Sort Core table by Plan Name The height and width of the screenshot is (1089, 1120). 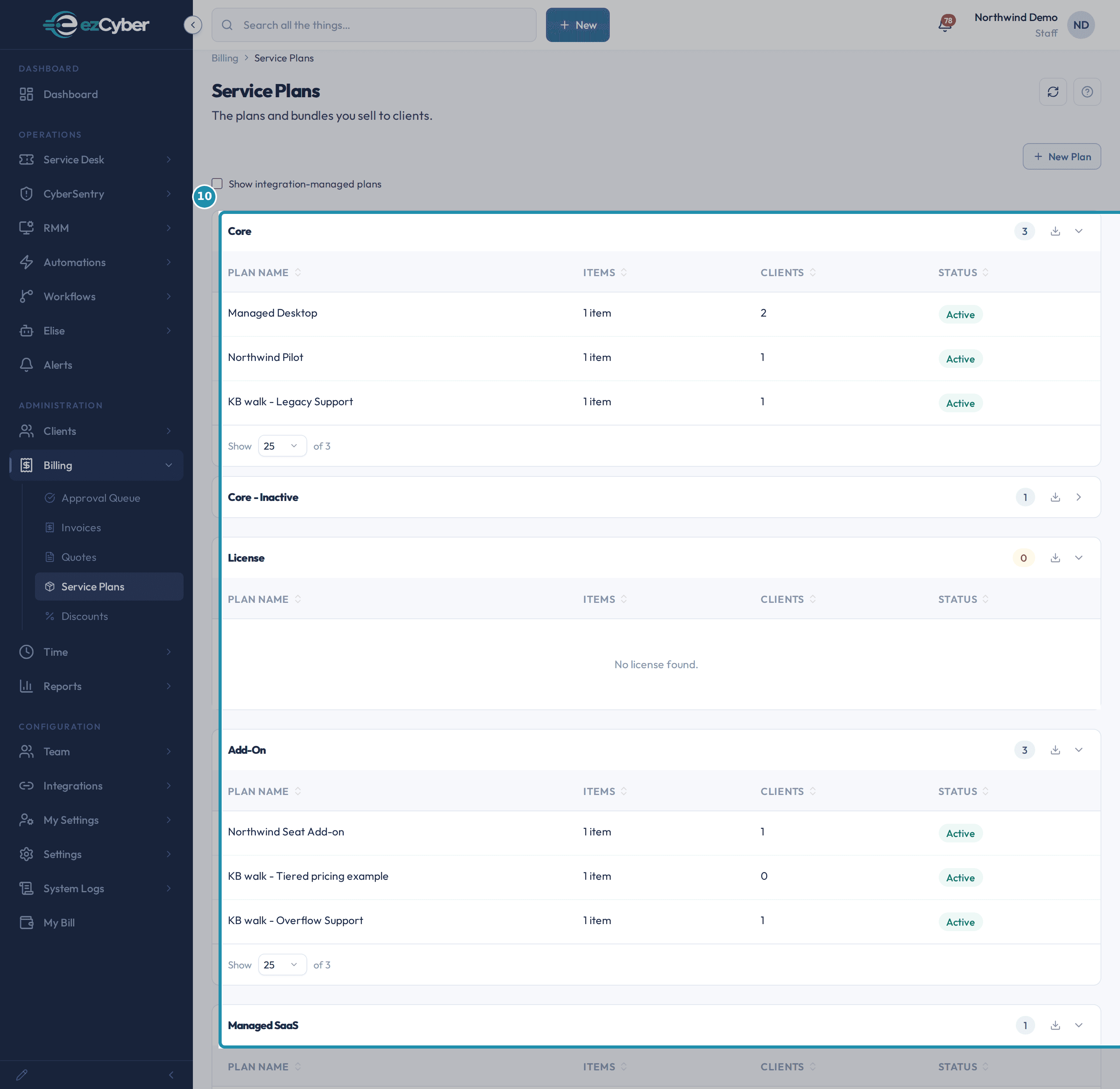tap(264, 273)
